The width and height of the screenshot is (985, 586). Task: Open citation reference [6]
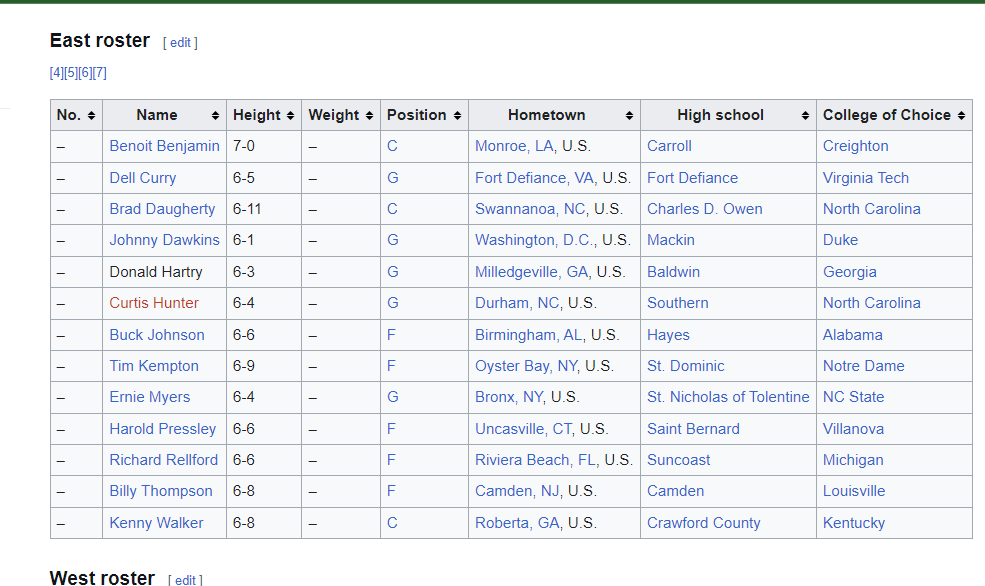pos(85,73)
